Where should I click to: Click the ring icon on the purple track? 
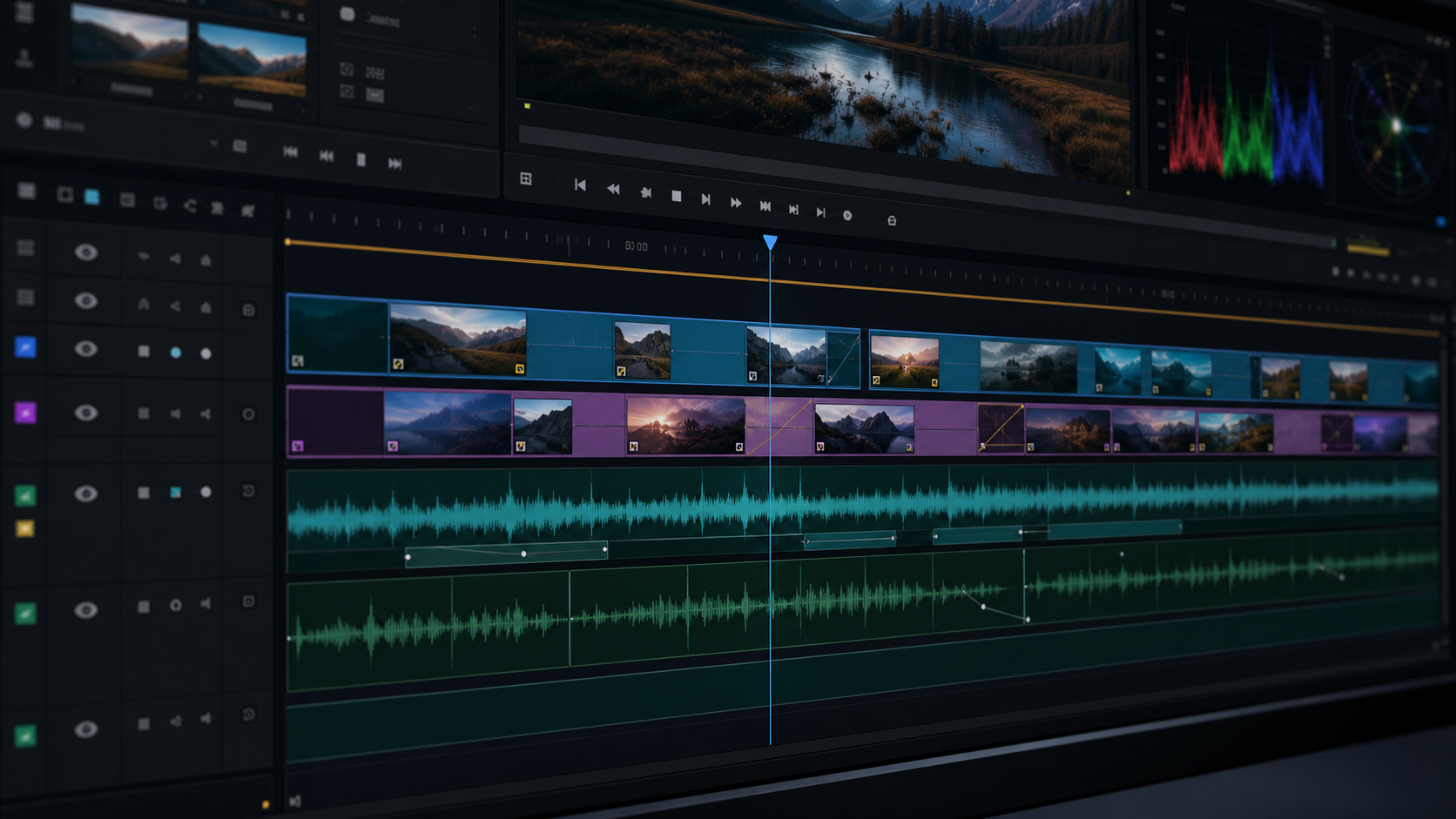pos(248,414)
